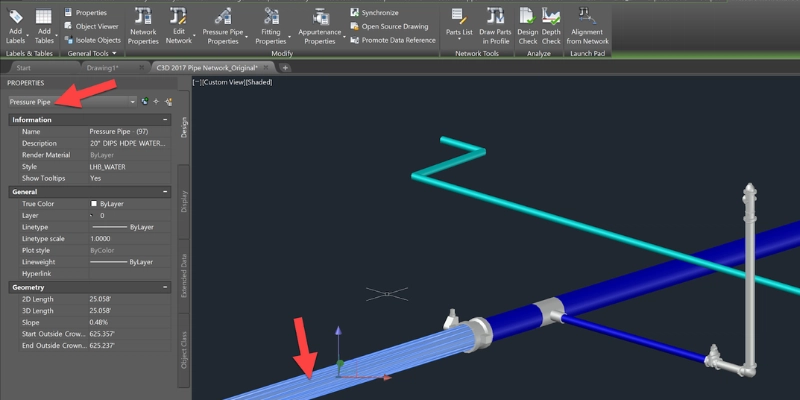Screen dimensions: 800x400
Task: Close the C3D 2017 Pipe Network_Original tab
Action: click(266, 67)
